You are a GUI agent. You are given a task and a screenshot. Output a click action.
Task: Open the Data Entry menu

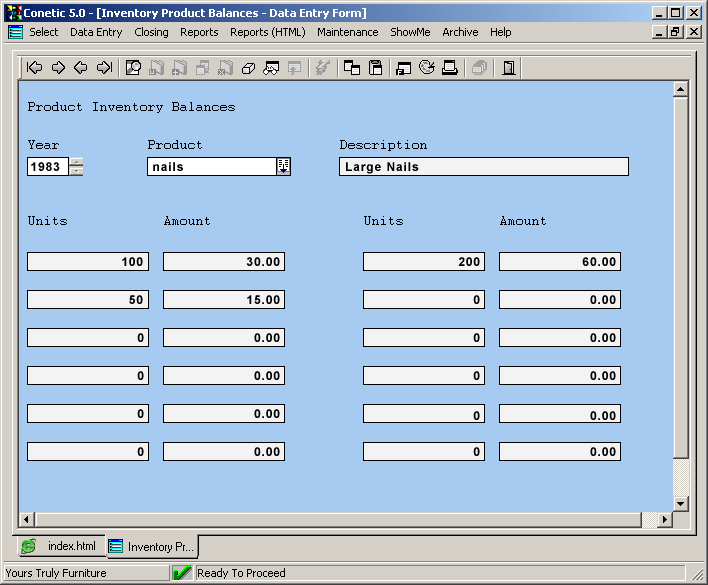tap(96, 32)
